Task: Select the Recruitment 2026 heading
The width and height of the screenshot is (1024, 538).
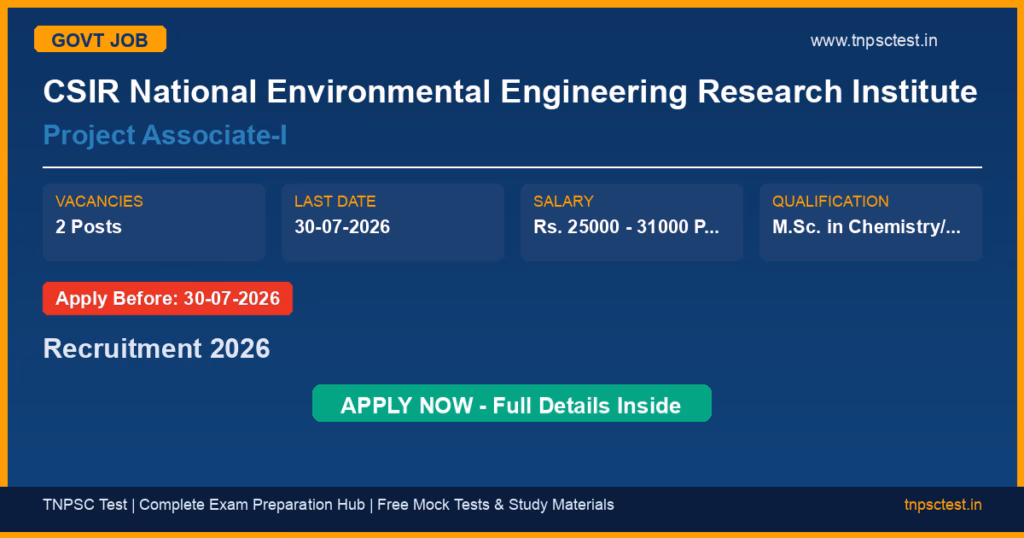Action: pos(156,349)
